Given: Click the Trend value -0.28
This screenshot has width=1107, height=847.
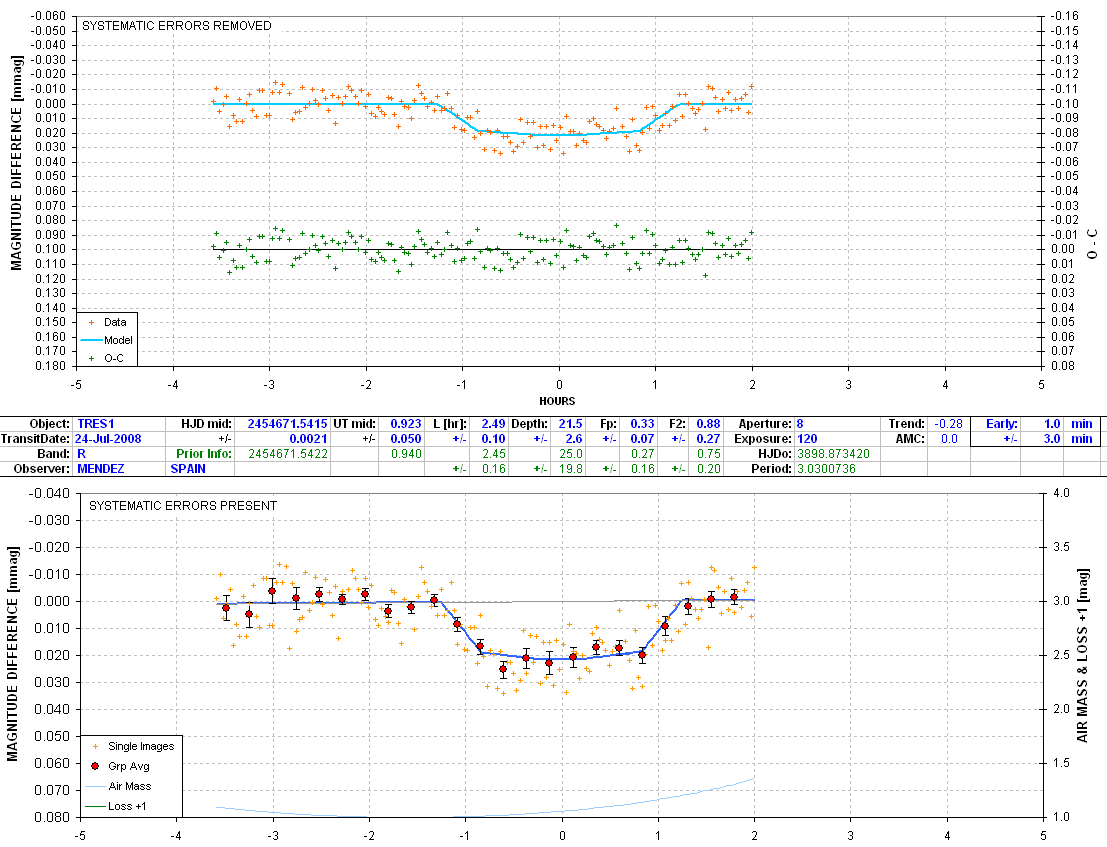Looking at the screenshot, I should point(948,424).
